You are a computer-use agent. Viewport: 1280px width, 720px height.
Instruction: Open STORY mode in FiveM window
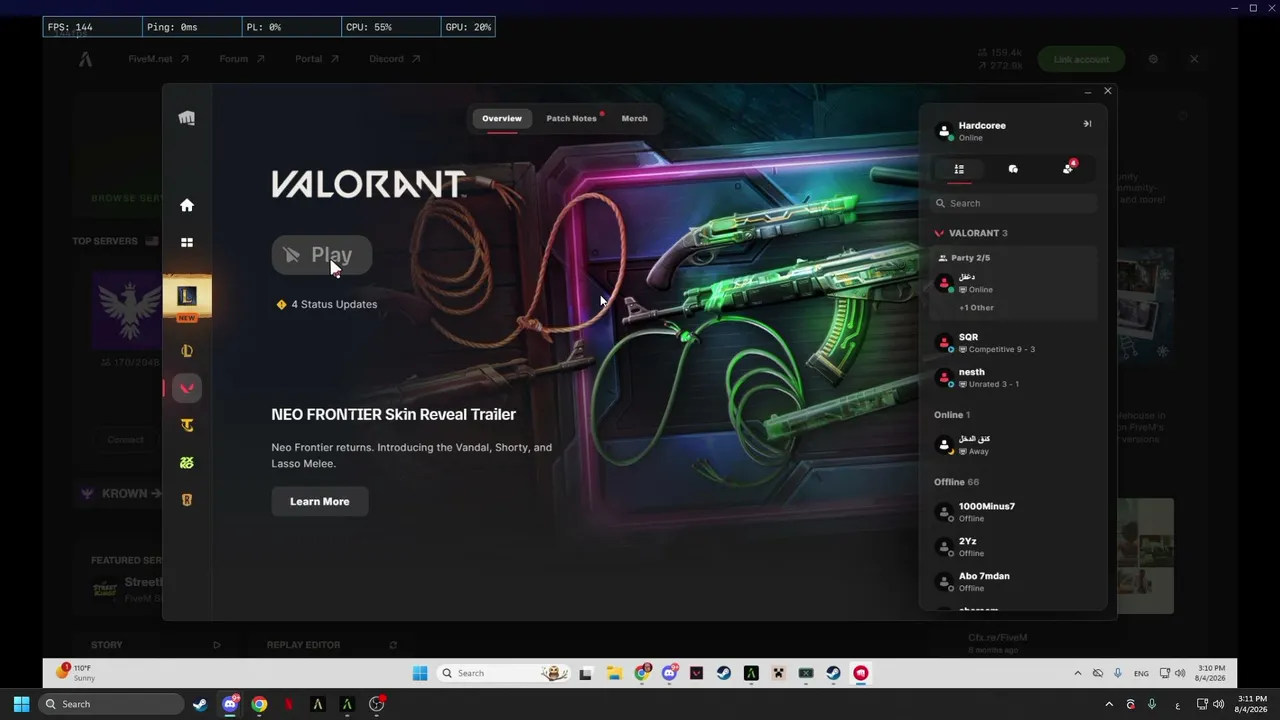click(107, 645)
